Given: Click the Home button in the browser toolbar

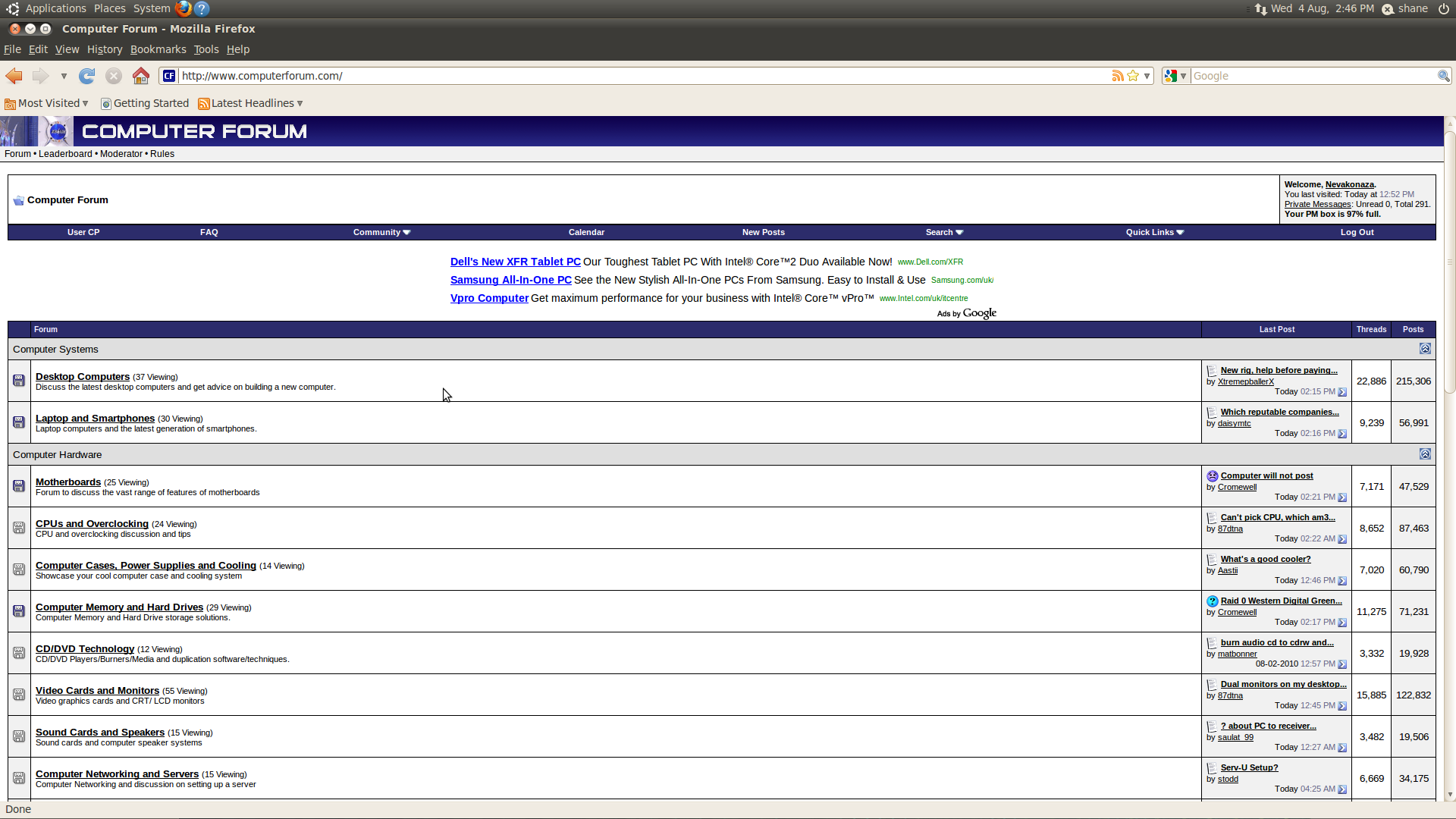Looking at the screenshot, I should 140,76.
